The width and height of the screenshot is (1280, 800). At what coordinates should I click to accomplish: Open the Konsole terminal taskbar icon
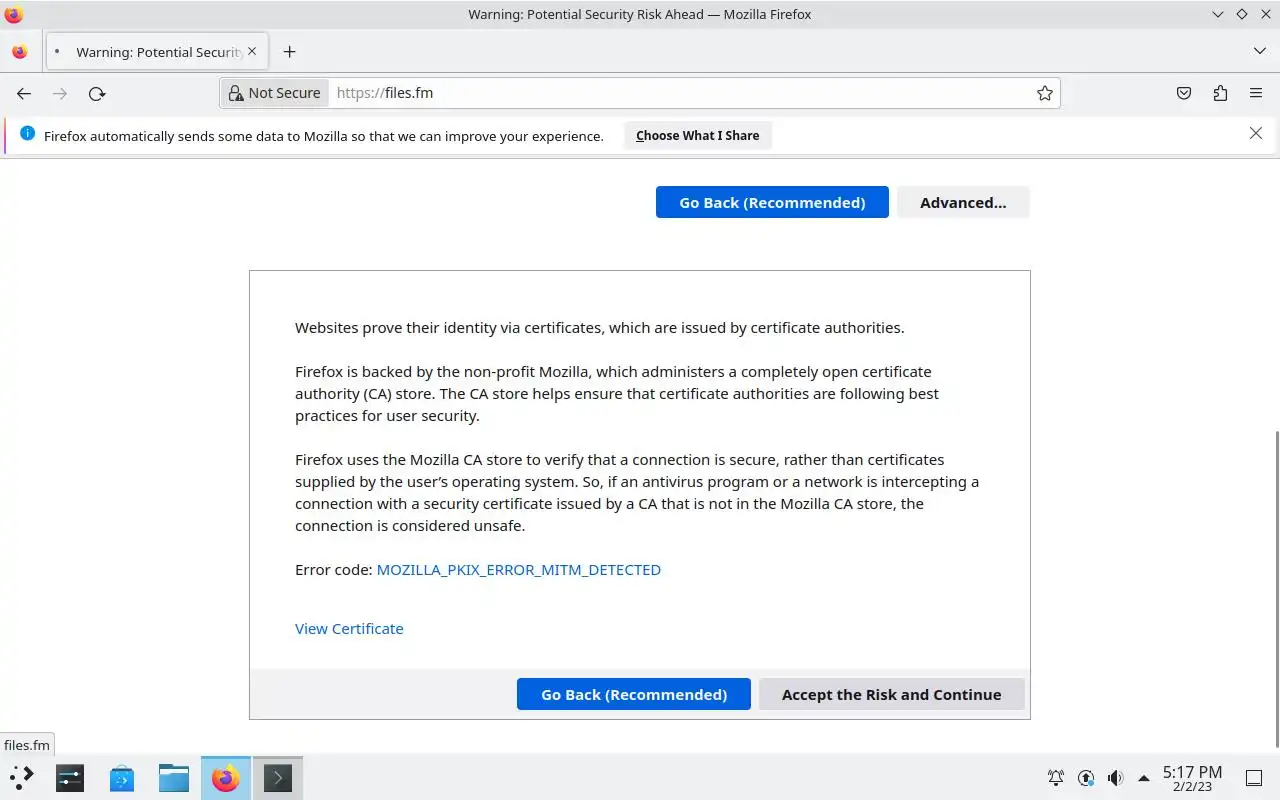(278, 777)
